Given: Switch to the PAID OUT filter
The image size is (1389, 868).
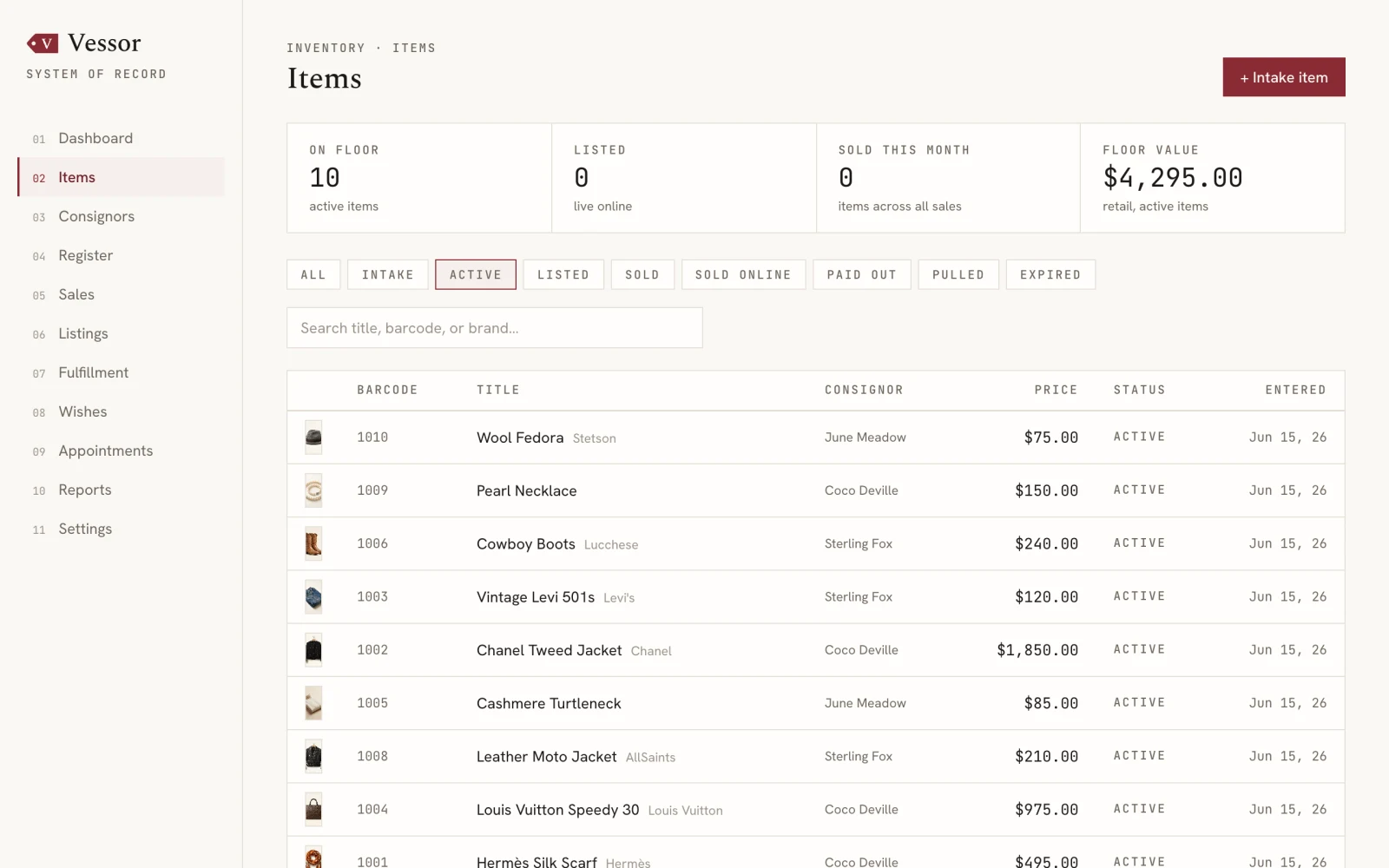Looking at the screenshot, I should point(862,274).
